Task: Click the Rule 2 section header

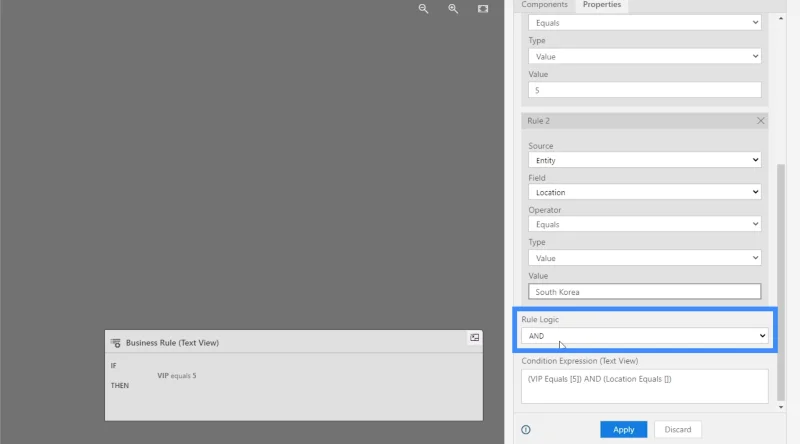Action: click(645, 121)
